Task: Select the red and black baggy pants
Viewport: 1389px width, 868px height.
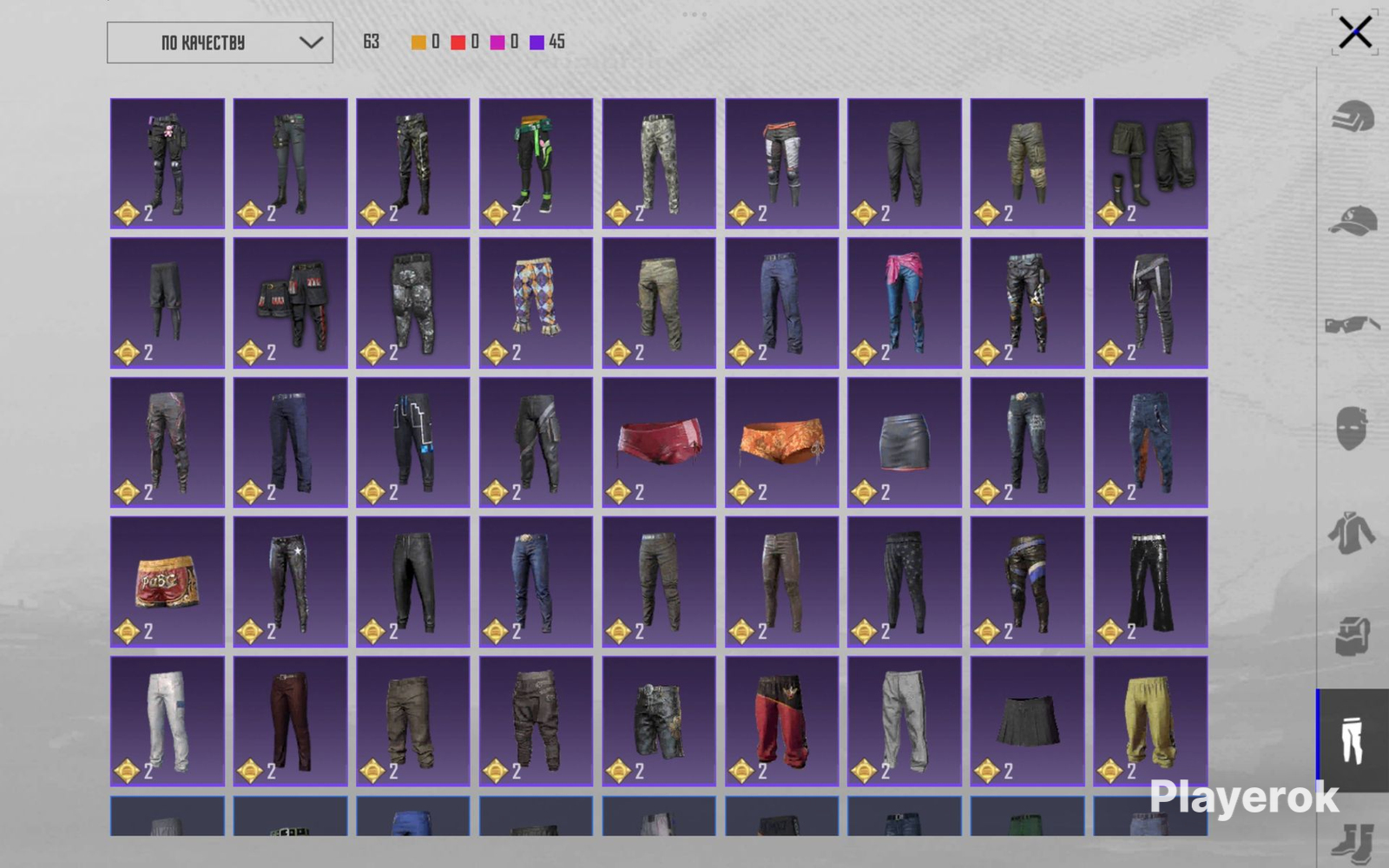Action: pos(782,721)
